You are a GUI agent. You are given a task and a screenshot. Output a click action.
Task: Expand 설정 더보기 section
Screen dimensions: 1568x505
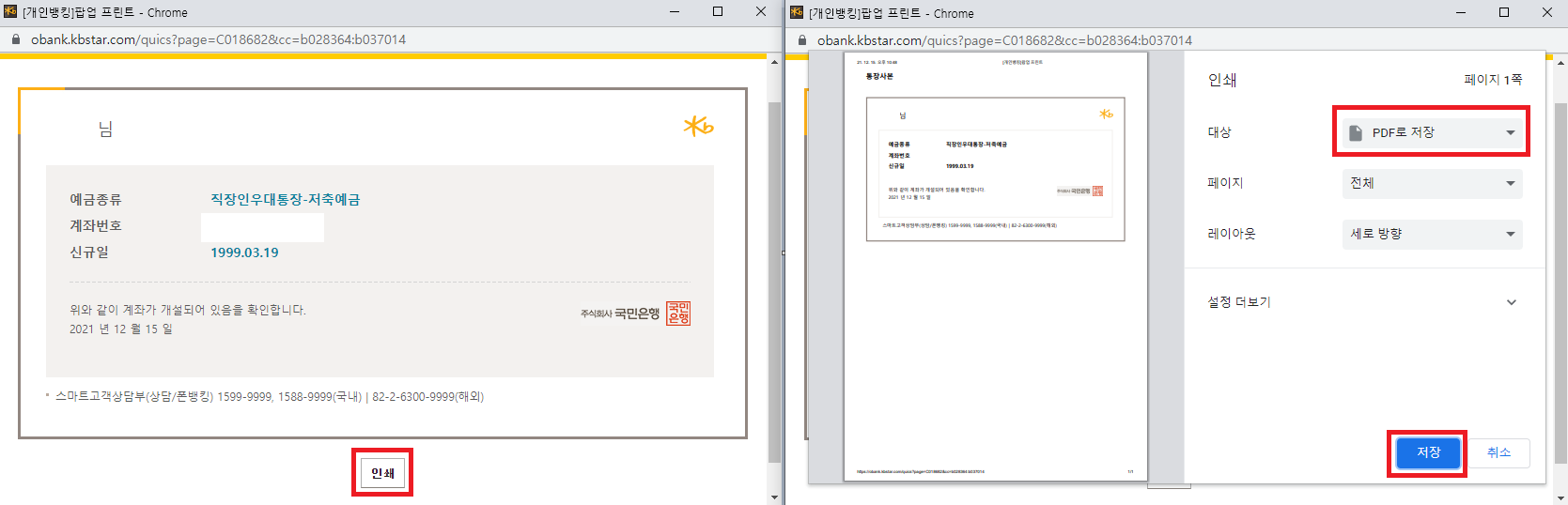click(1364, 302)
